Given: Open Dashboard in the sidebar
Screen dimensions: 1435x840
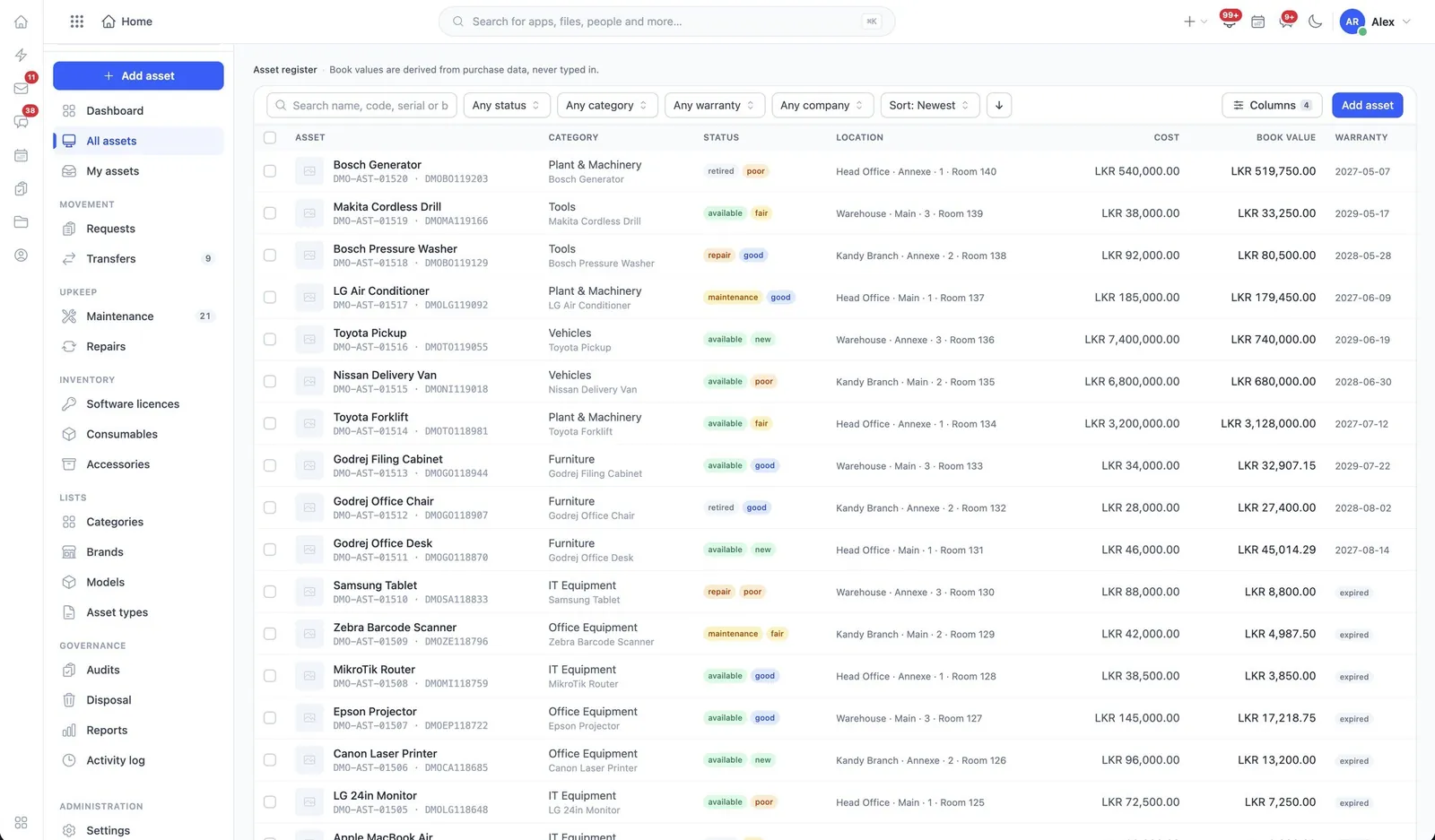Looking at the screenshot, I should 138,110.
